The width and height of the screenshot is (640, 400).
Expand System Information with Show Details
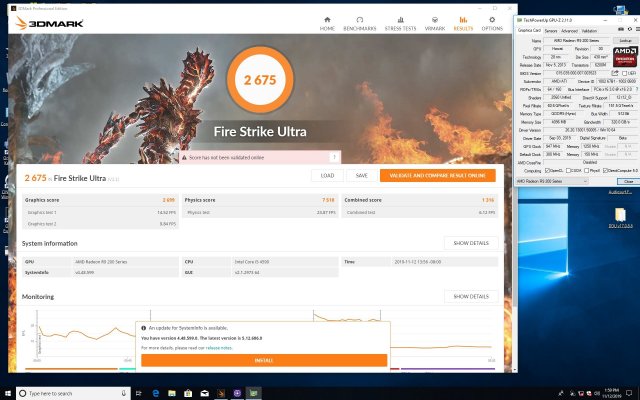point(470,243)
